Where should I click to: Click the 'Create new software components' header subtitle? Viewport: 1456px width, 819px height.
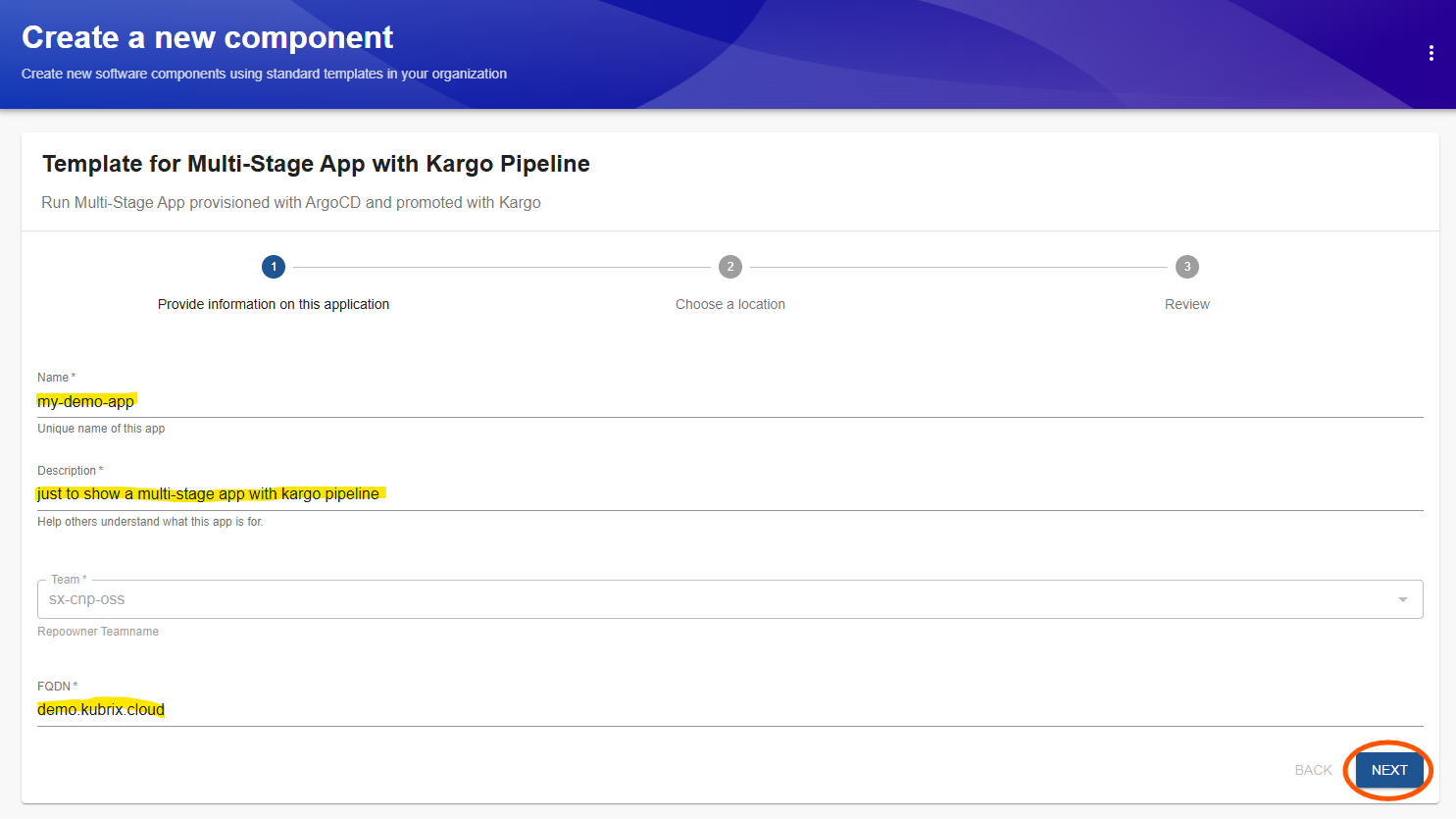click(264, 74)
